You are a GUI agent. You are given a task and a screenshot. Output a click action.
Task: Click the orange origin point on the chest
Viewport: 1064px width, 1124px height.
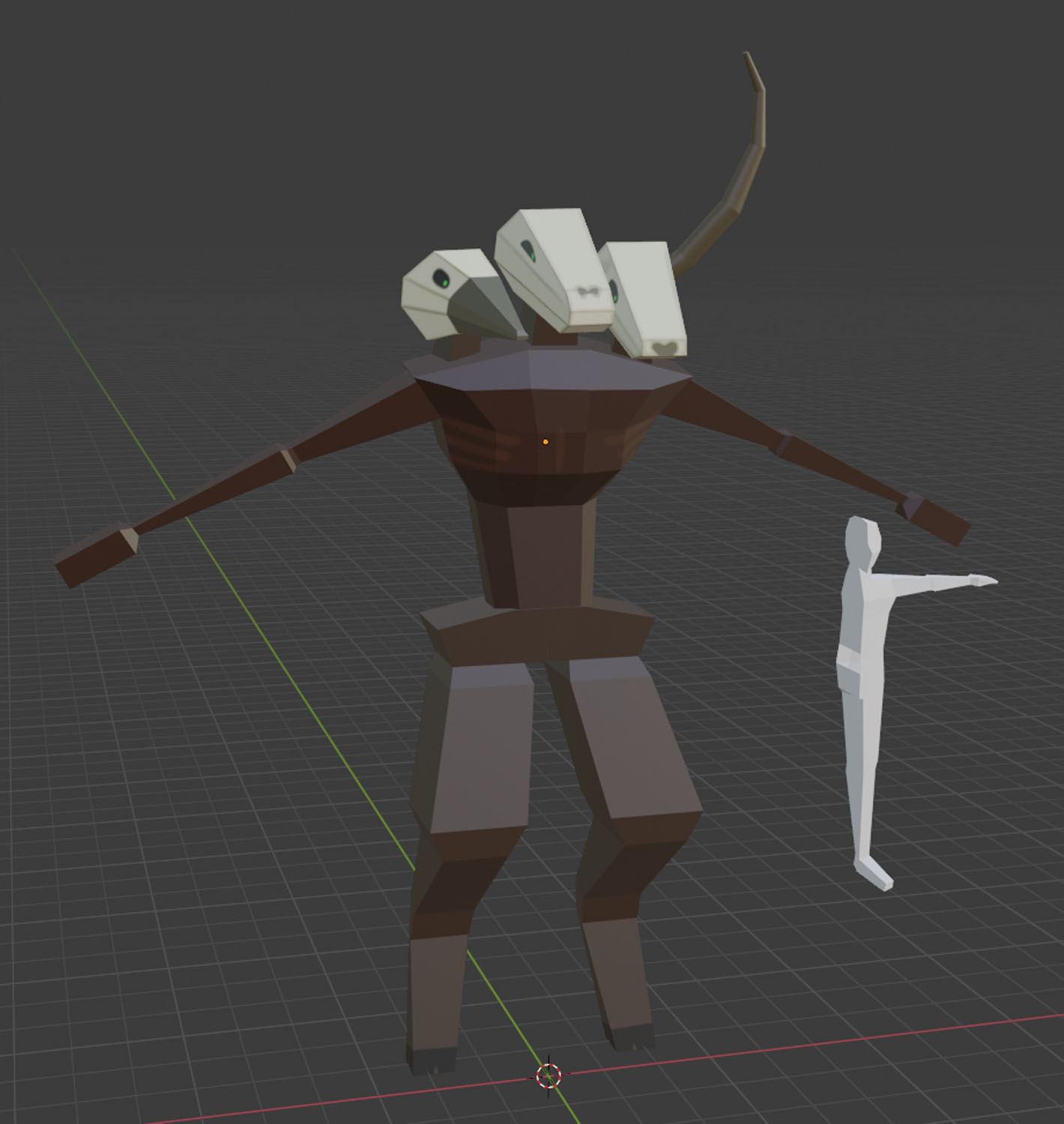click(546, 443)
